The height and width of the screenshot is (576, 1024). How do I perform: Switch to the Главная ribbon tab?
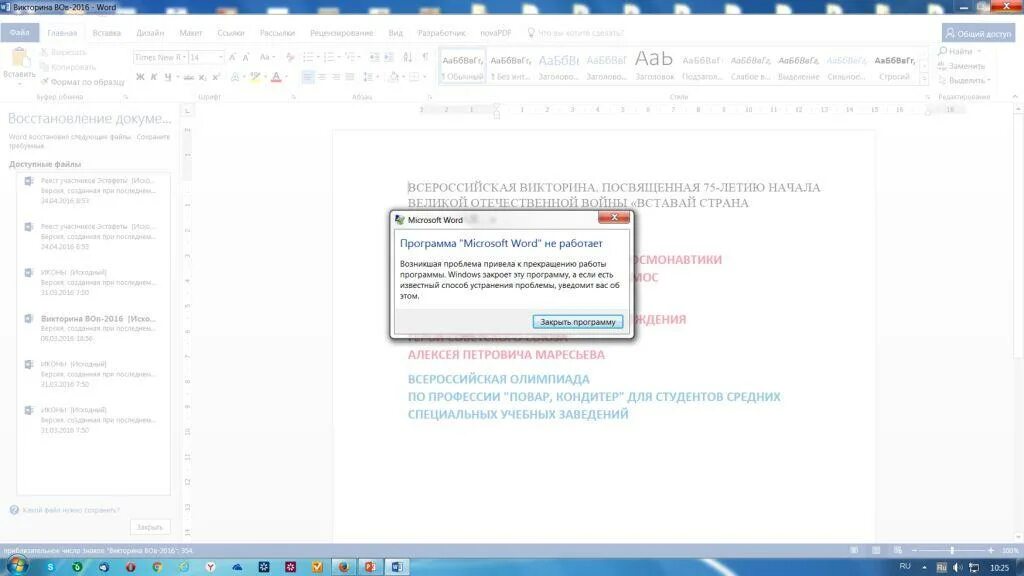coord(62,33)
